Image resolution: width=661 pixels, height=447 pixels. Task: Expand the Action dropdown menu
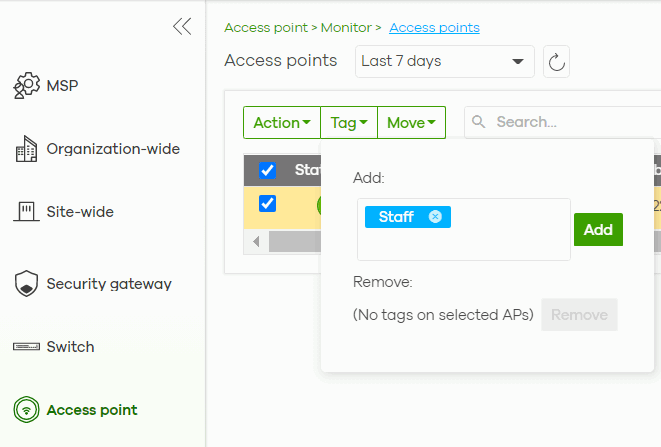pyautogui.click(x=282, y=123)
